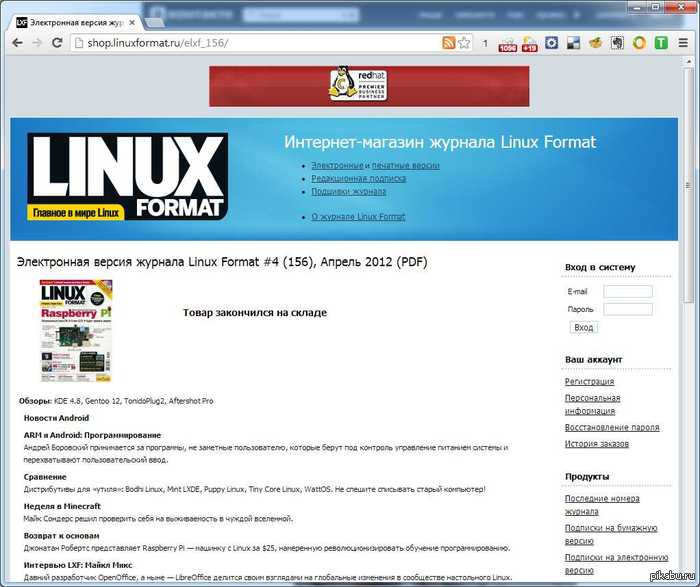
Task: Open the extension icon with +19 badge
Action: 529,44
